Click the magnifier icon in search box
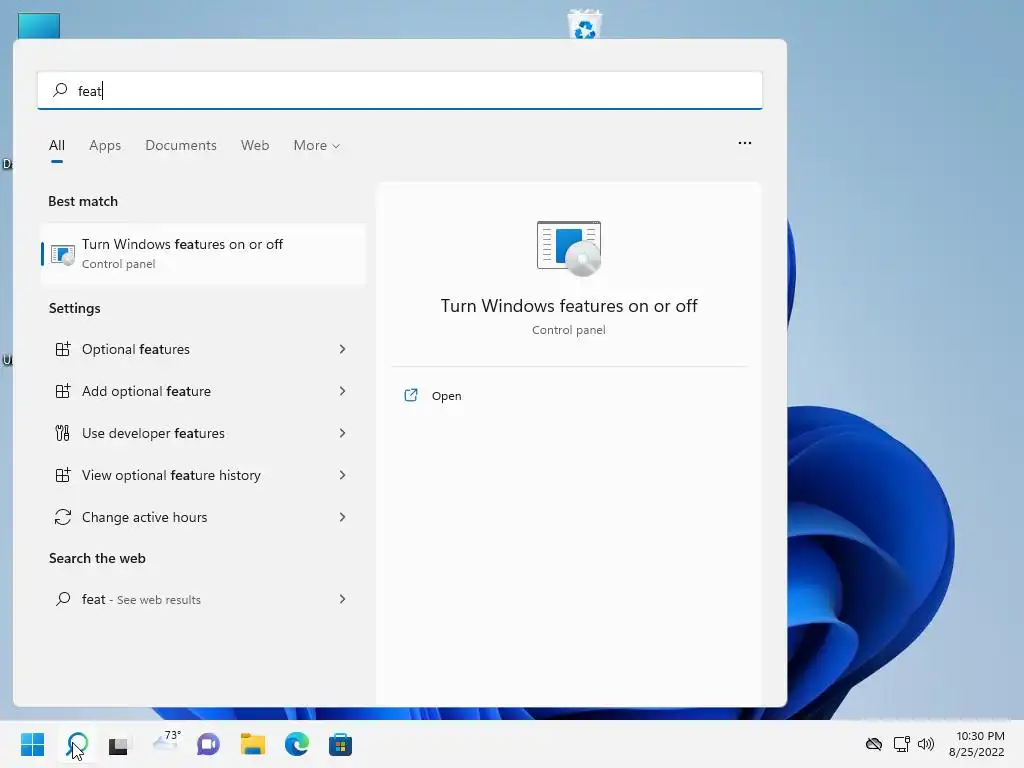The height and width of the screenshot is (768, 1024). pyautogui.click(x=60, y=89)
